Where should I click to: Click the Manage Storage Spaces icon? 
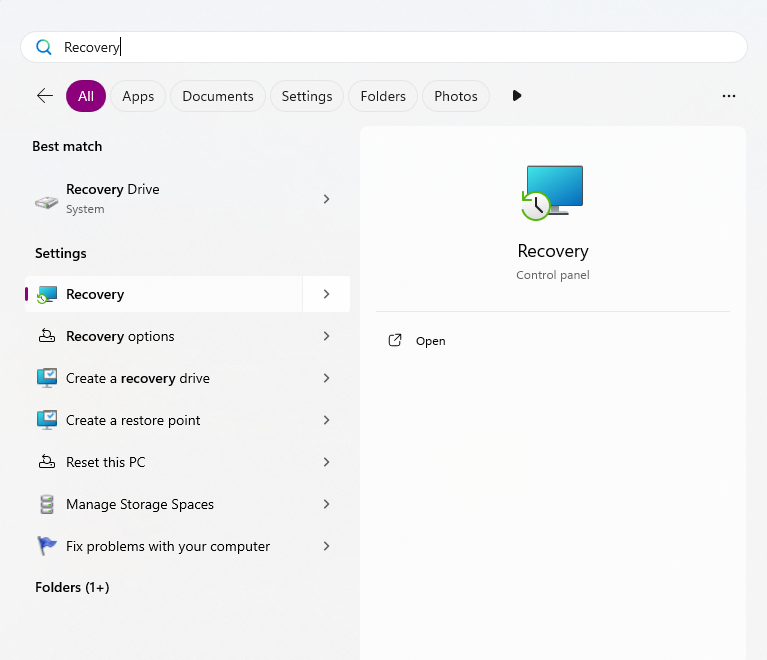tap(47, 504)
